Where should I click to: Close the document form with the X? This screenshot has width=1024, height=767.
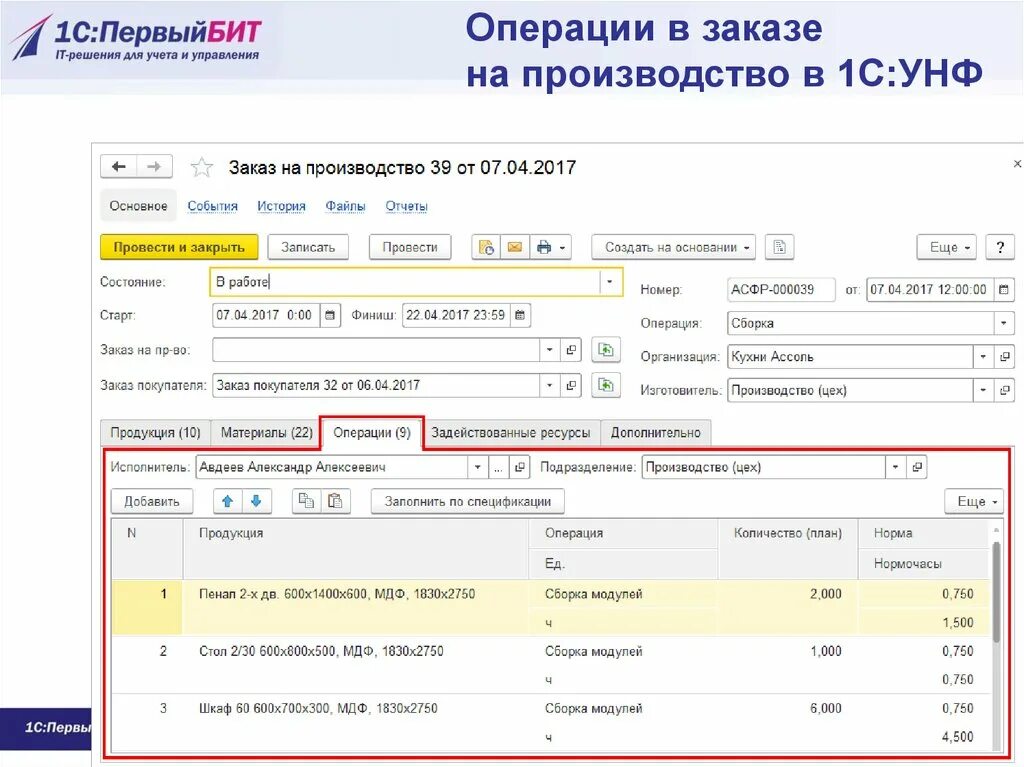click(1017, 163)
